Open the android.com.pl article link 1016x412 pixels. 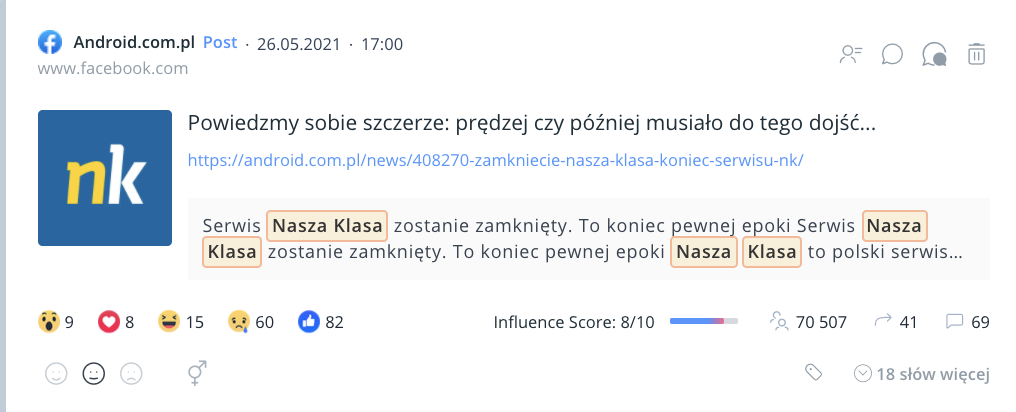coord(496,160)
